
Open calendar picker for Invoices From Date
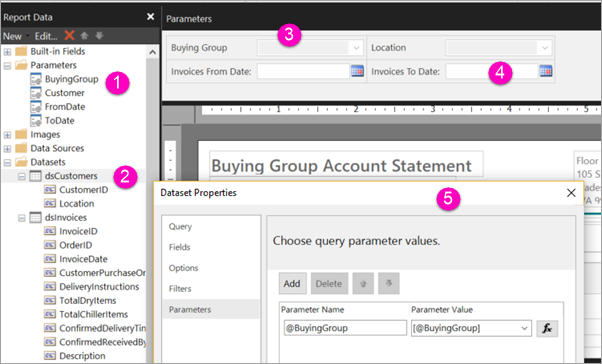pyautogui.click(x=357, y=71)
